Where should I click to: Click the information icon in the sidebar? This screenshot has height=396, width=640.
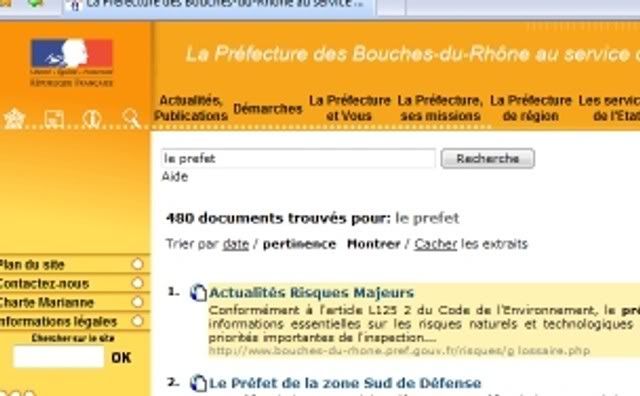point(91,119)
